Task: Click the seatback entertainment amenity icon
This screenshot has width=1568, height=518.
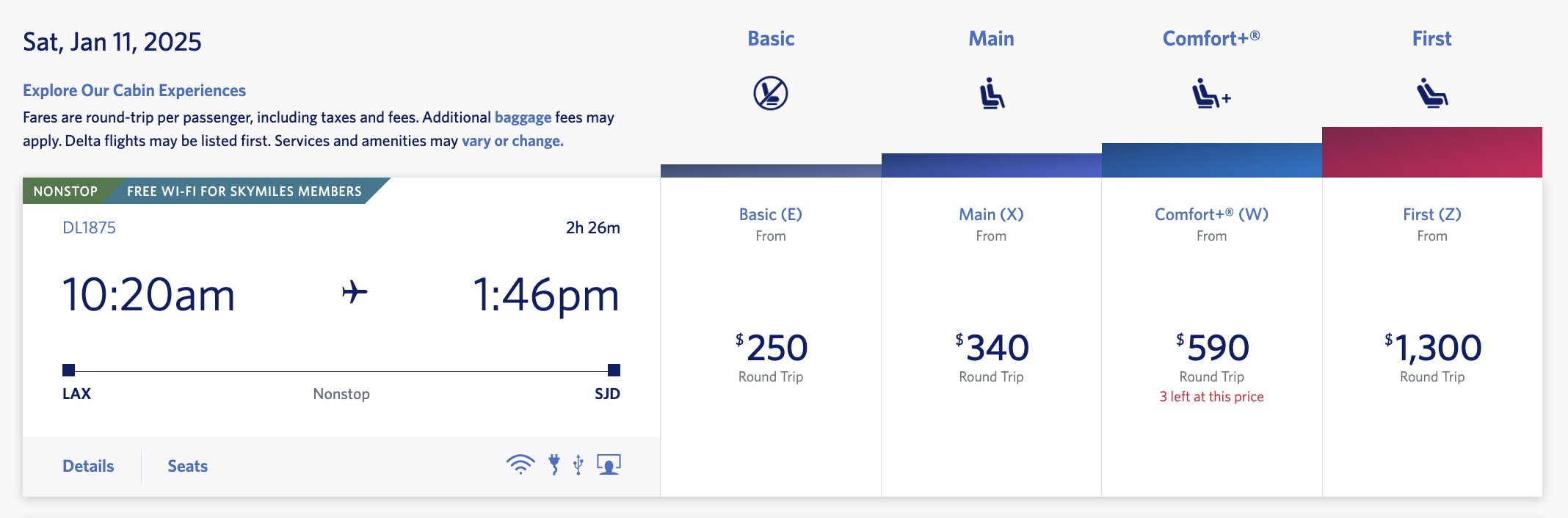Action: coord(608,464)
